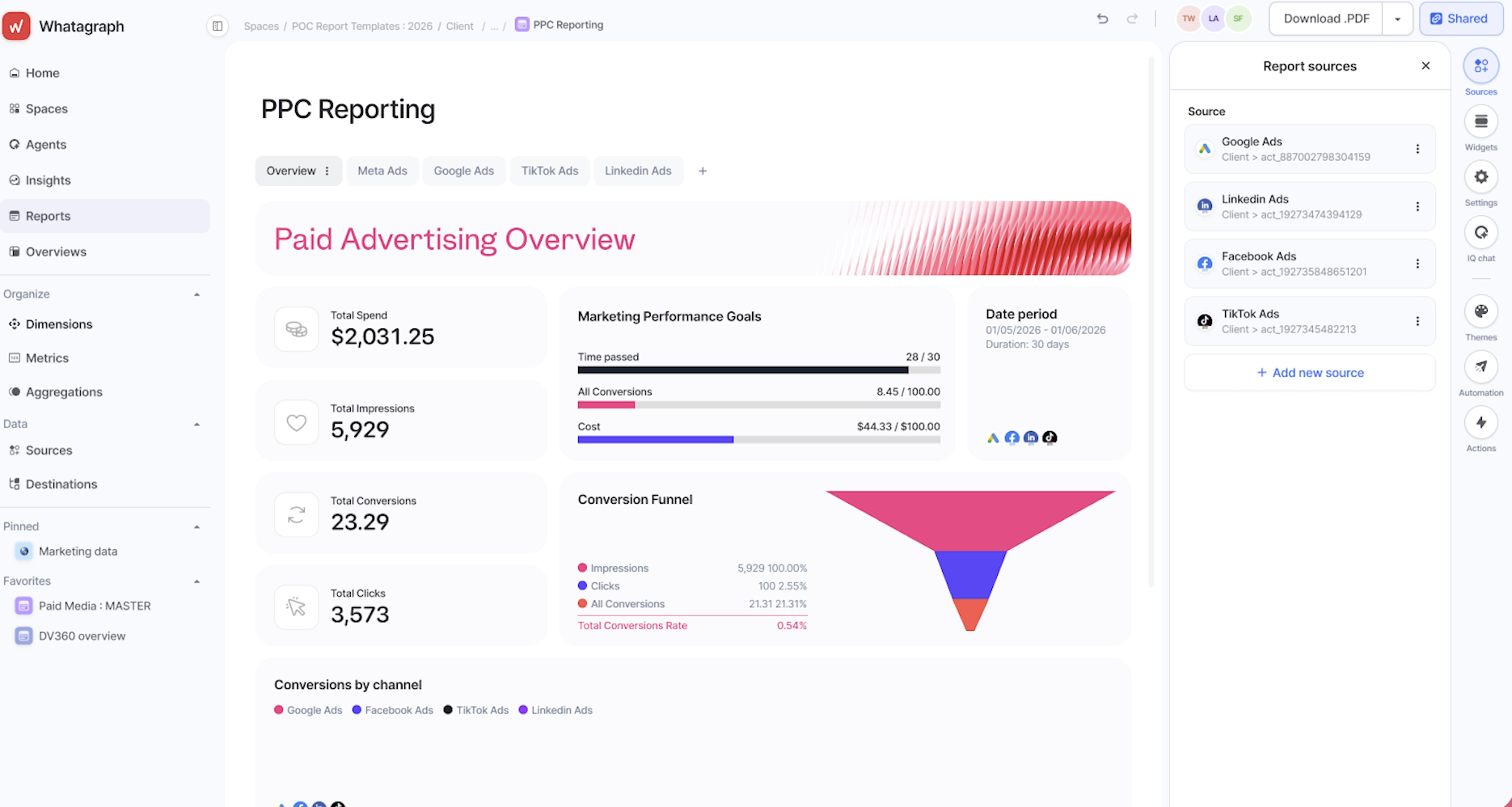Open Client breadcrumb link
Viewport: 1512px width, 807px height.
(460, 26)
